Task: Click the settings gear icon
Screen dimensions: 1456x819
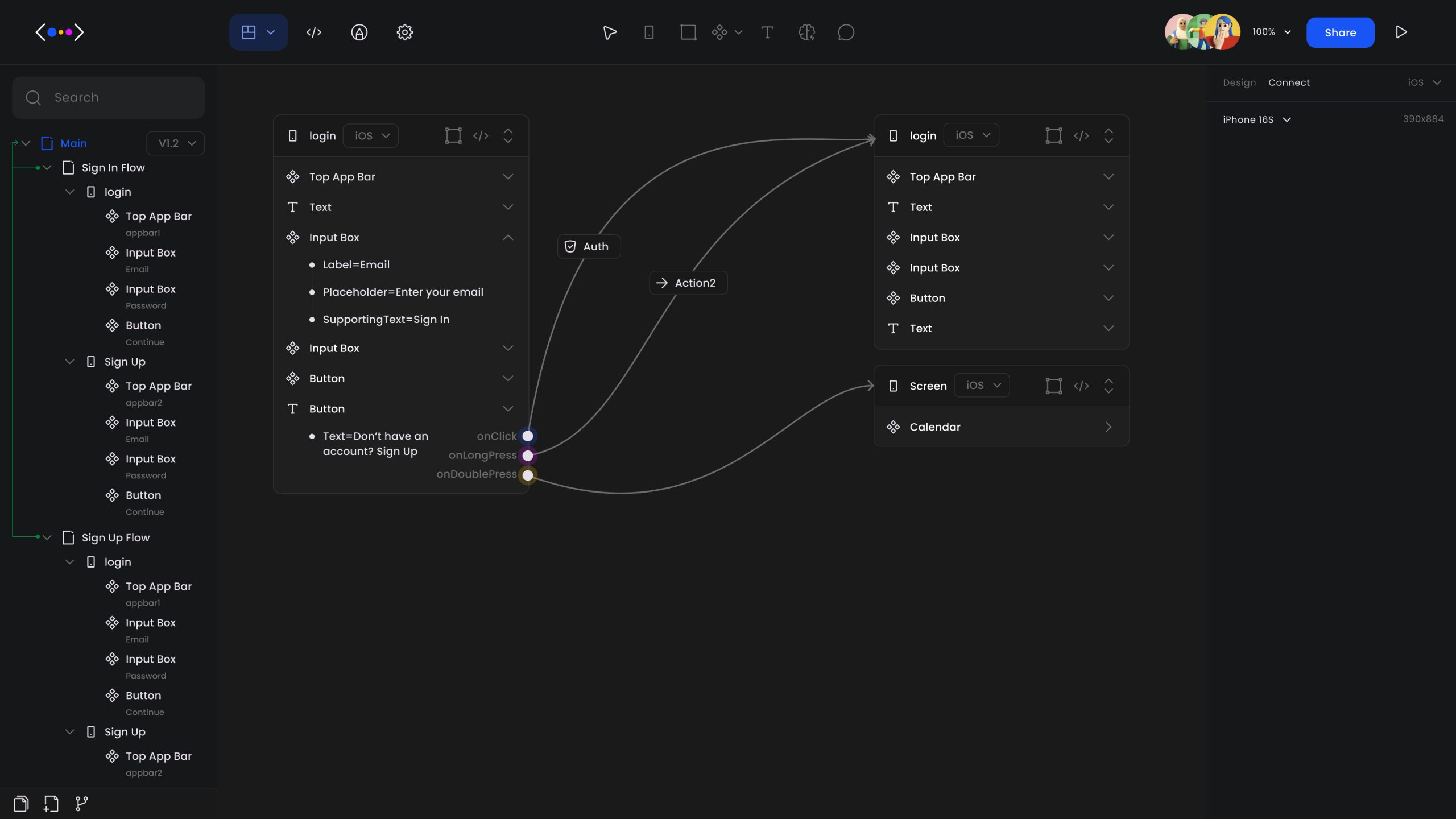Action: (404, 32)
